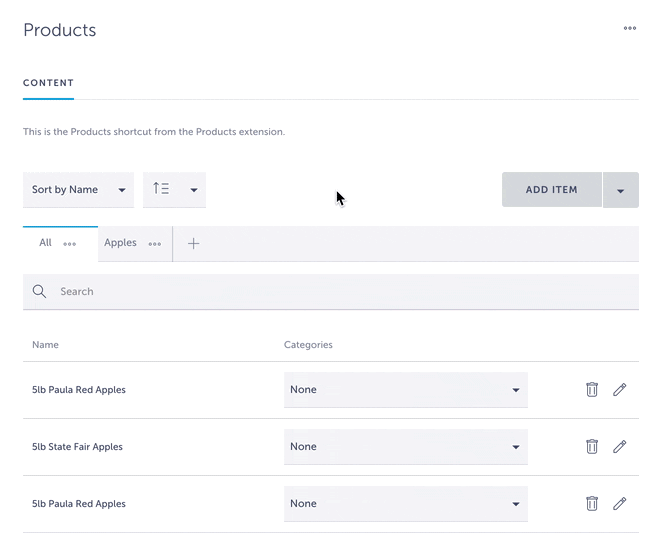The image size is (660, 548).
Task: Delete the 5lb State Fair Apples item
Action: 592,446
